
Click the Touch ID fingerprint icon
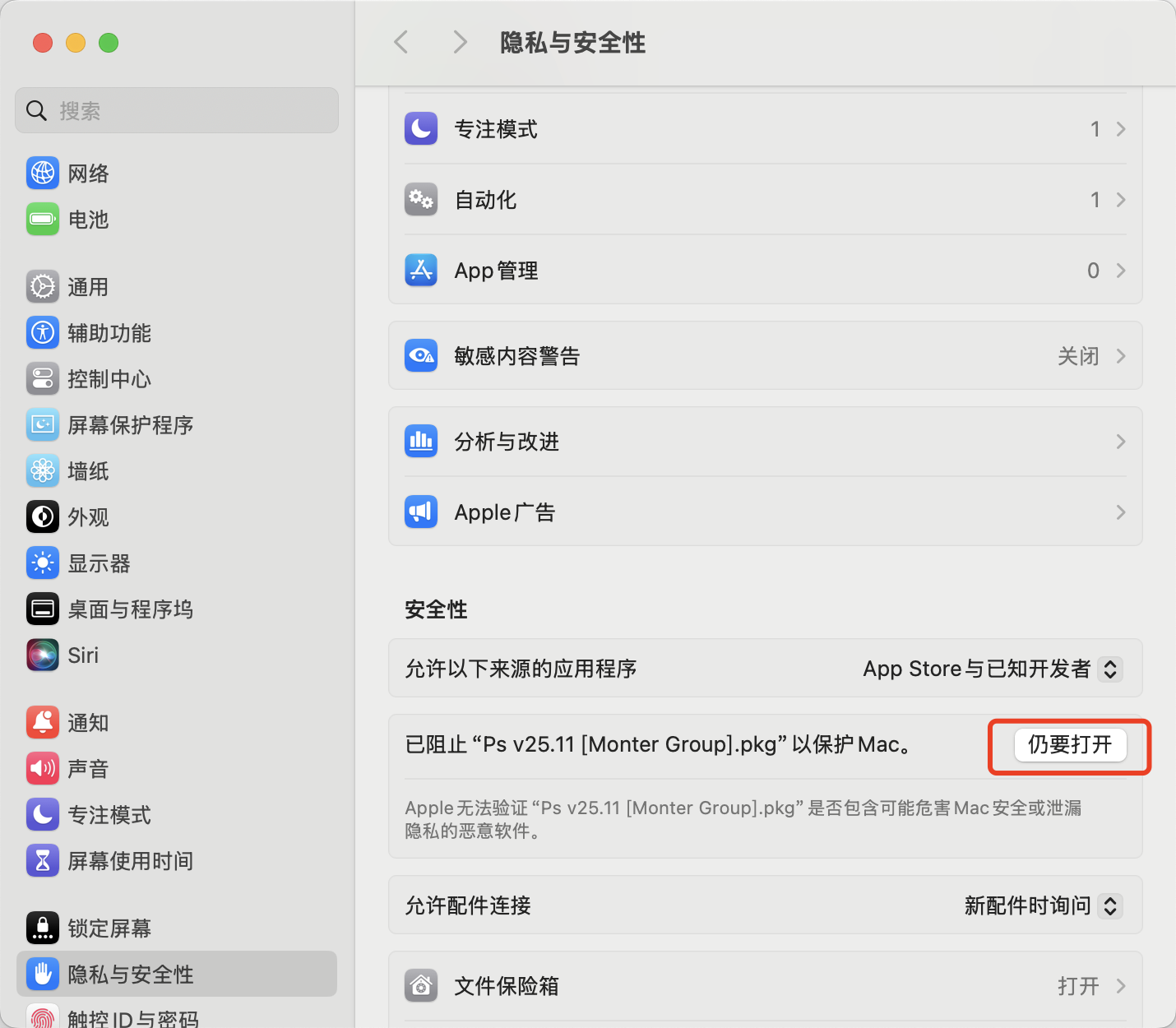tap(43, 1016)
